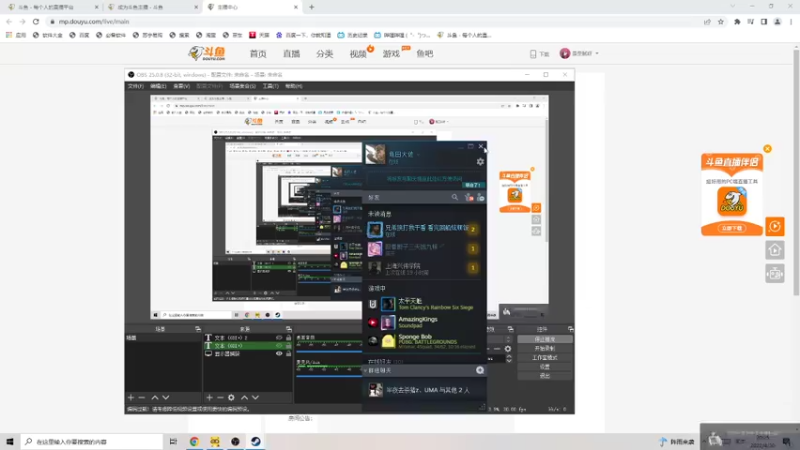The height and width of the screenshot is (450, 800).
Task: Open Steam from the Windows taskbar
Action: click(x=256, y=441)
